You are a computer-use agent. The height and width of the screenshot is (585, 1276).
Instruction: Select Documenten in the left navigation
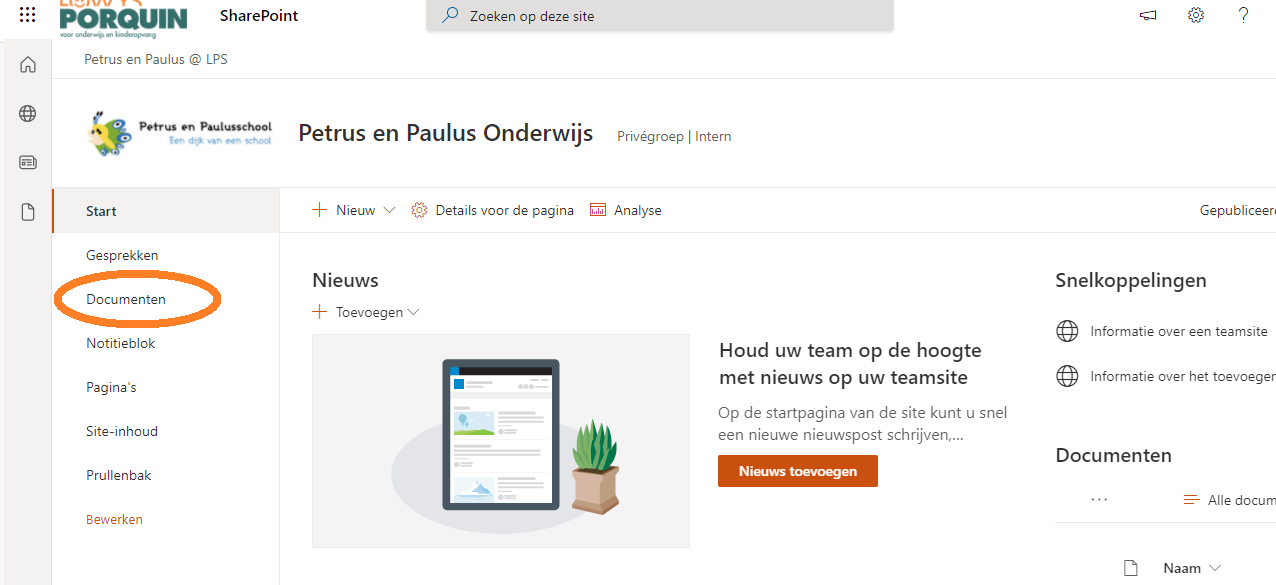tap(126, 299)
